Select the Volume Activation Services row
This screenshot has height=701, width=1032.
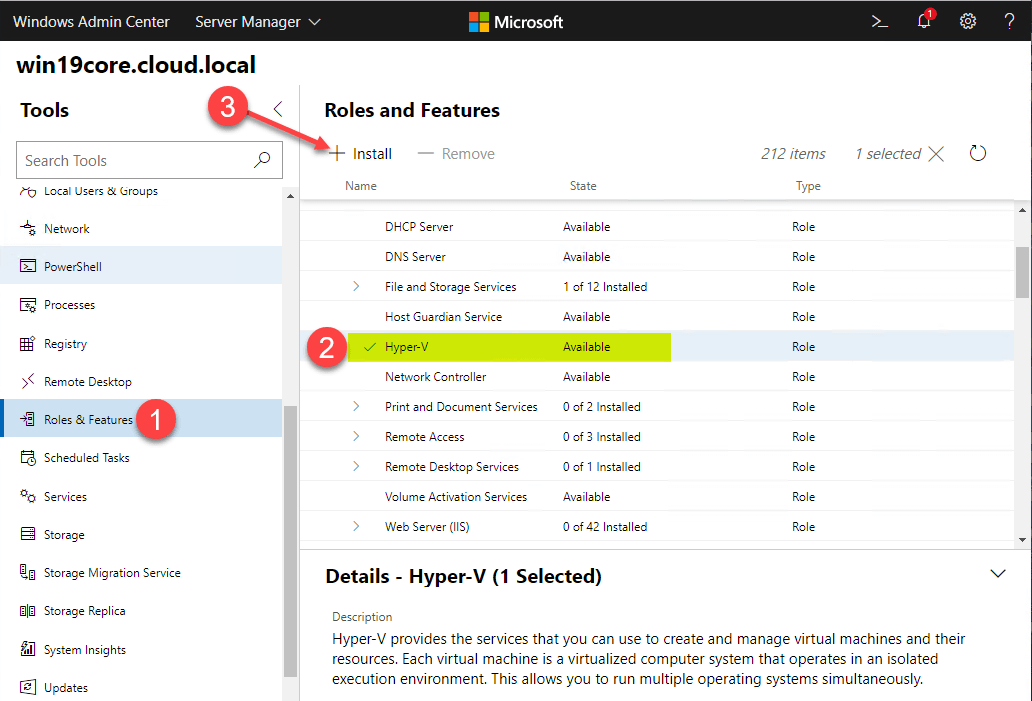pyautogui.click(x=657, y=496)
